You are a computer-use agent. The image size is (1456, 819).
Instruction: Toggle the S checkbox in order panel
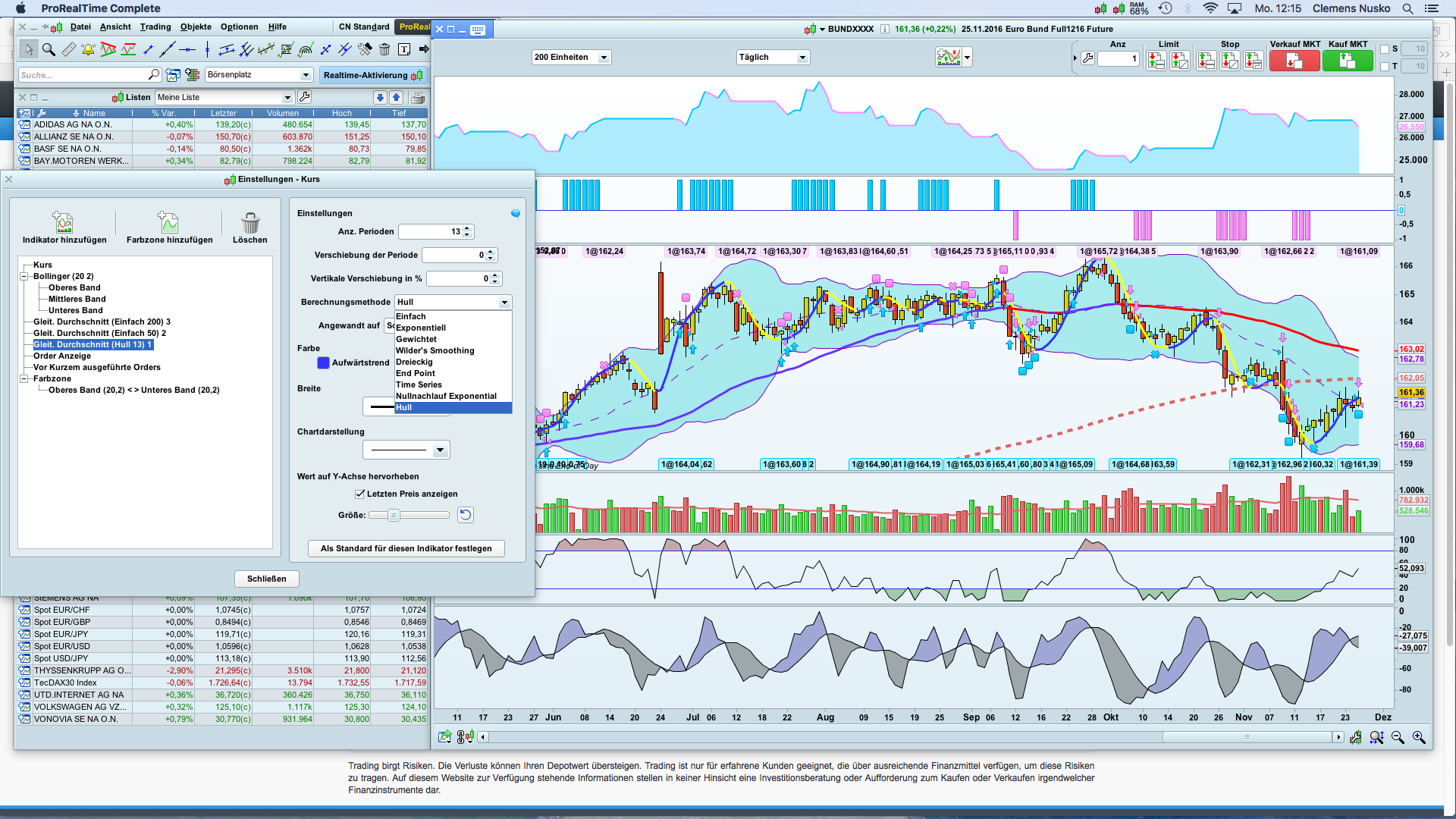[1385, 49]
